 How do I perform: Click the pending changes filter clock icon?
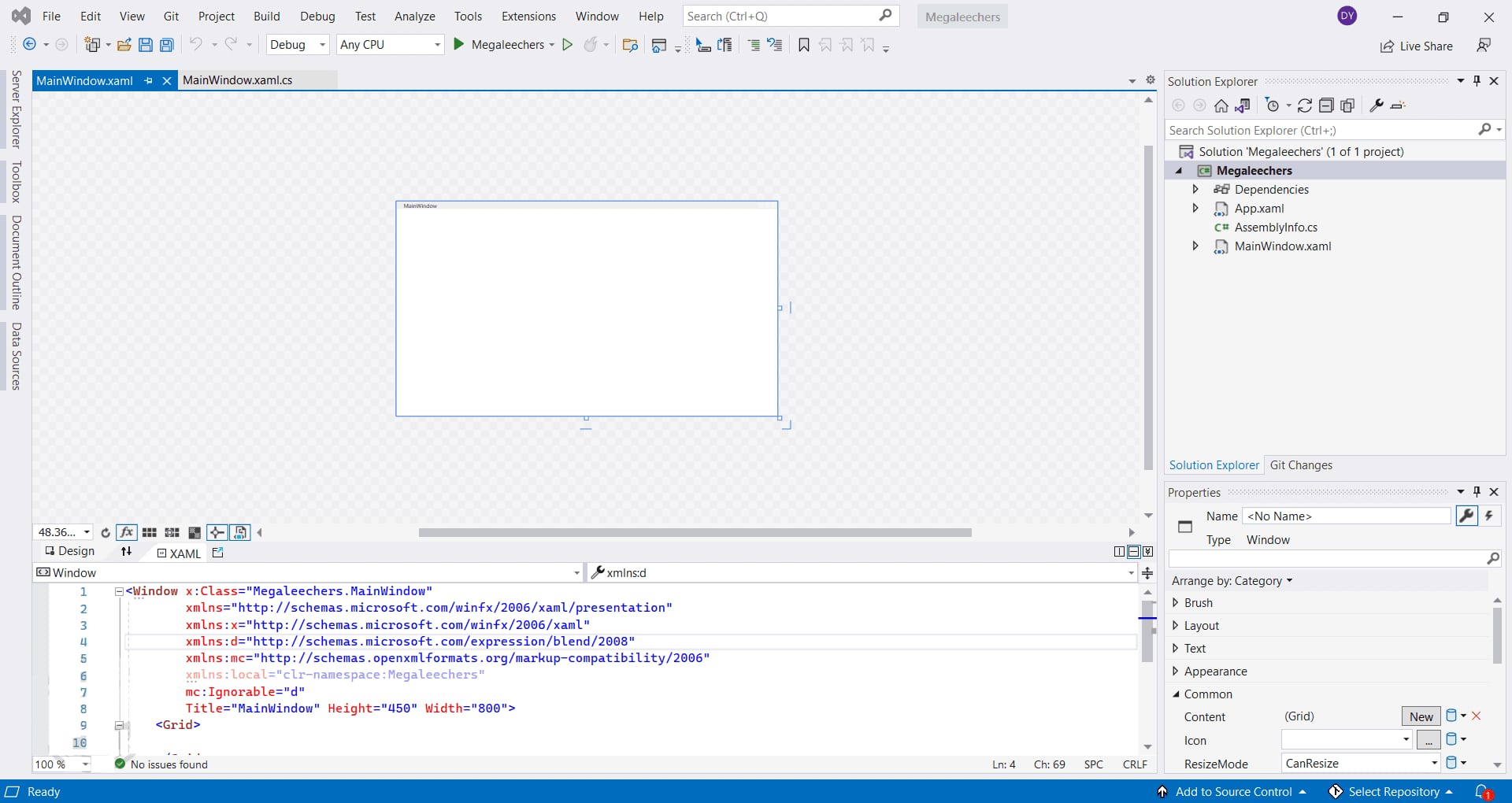tap(1273, 105)
